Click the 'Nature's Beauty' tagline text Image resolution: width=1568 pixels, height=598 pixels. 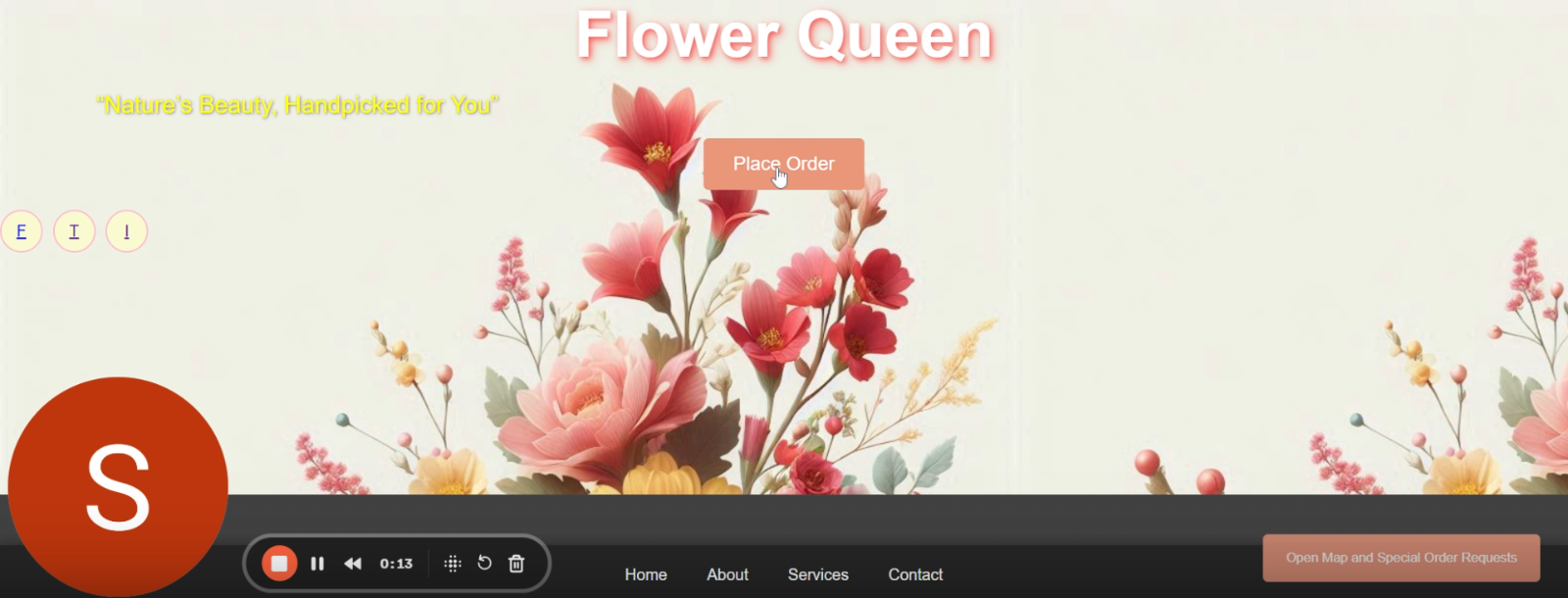click(x=298, y=105)
